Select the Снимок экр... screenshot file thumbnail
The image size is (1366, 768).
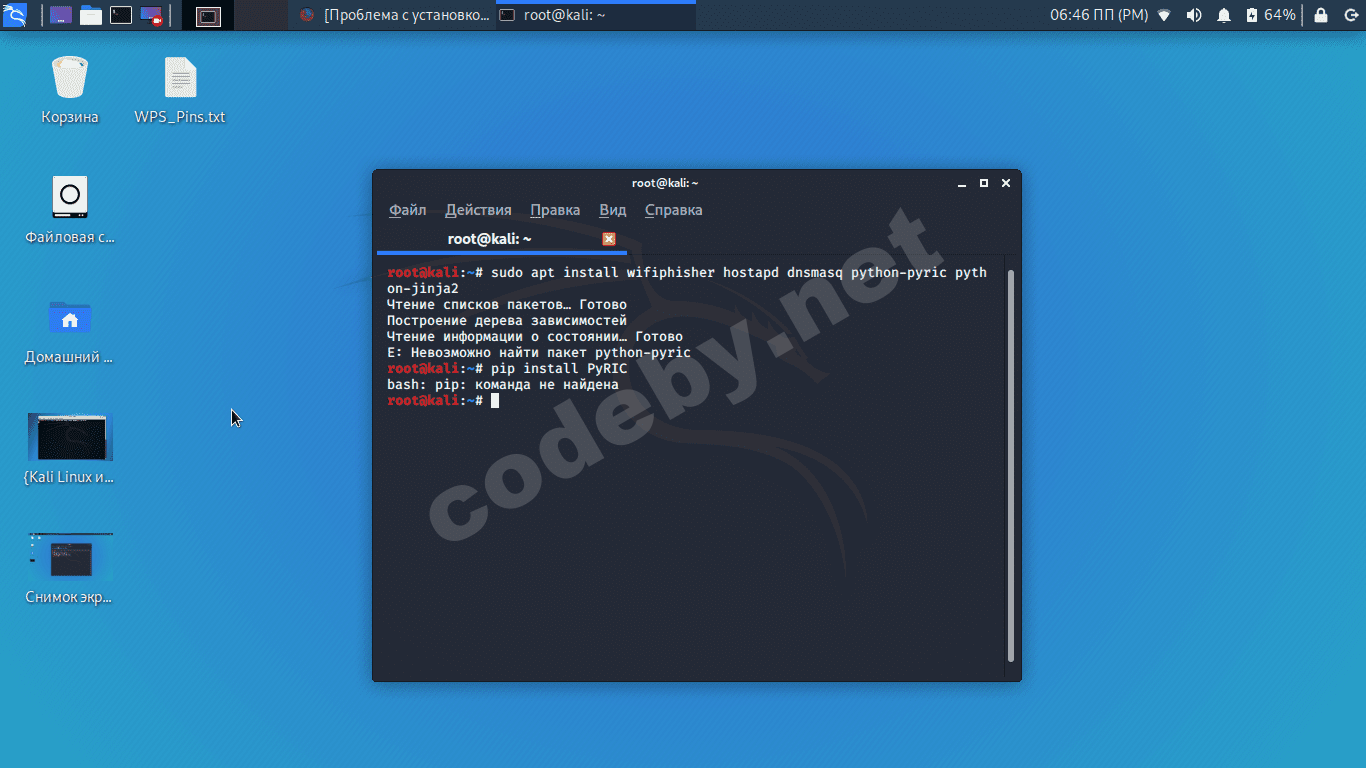pos(70,569)
